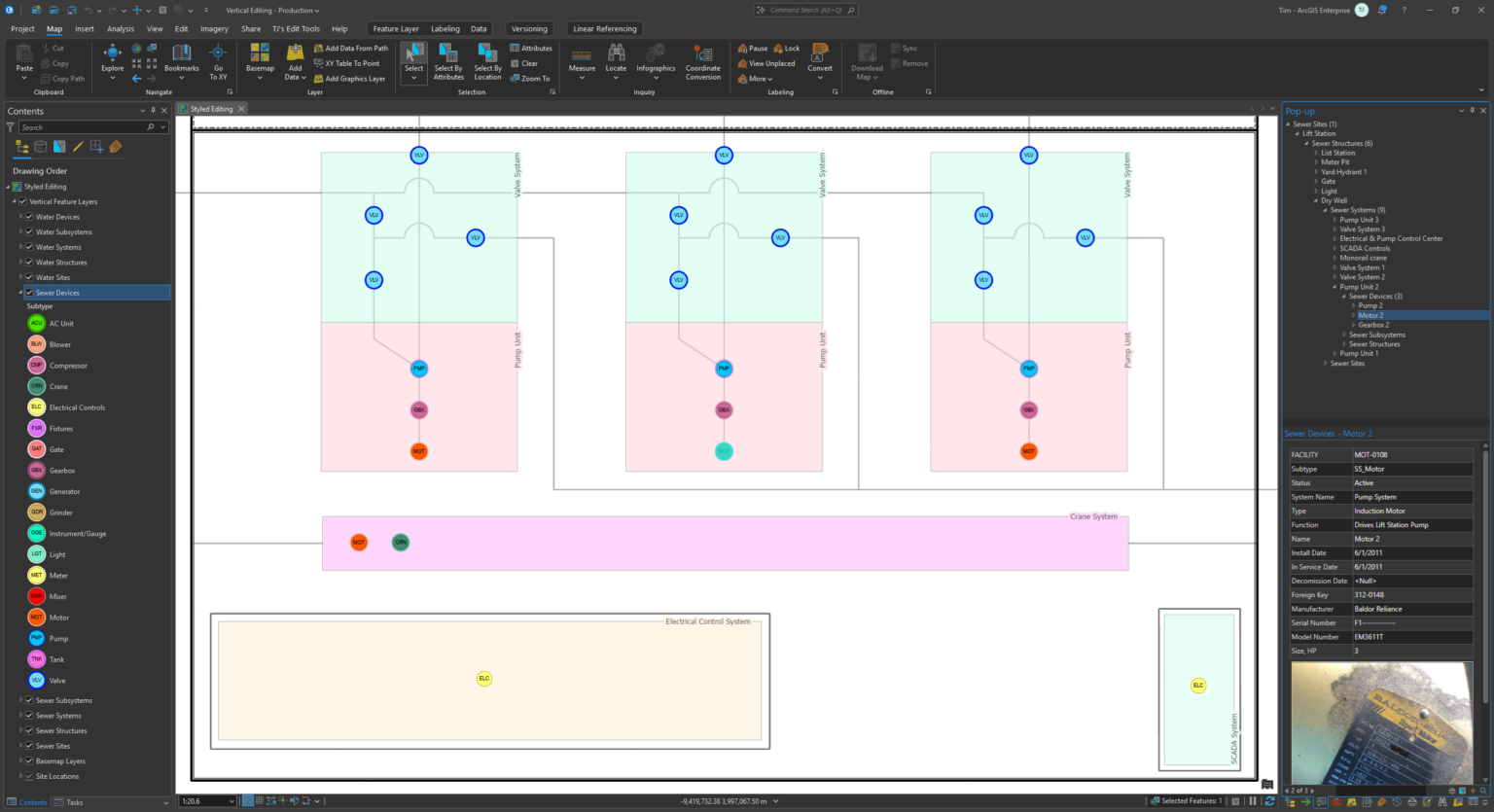Toggle Water Structures layer visibility
The height and width of the screenshot is (812, 1494).
pos(29,263)
